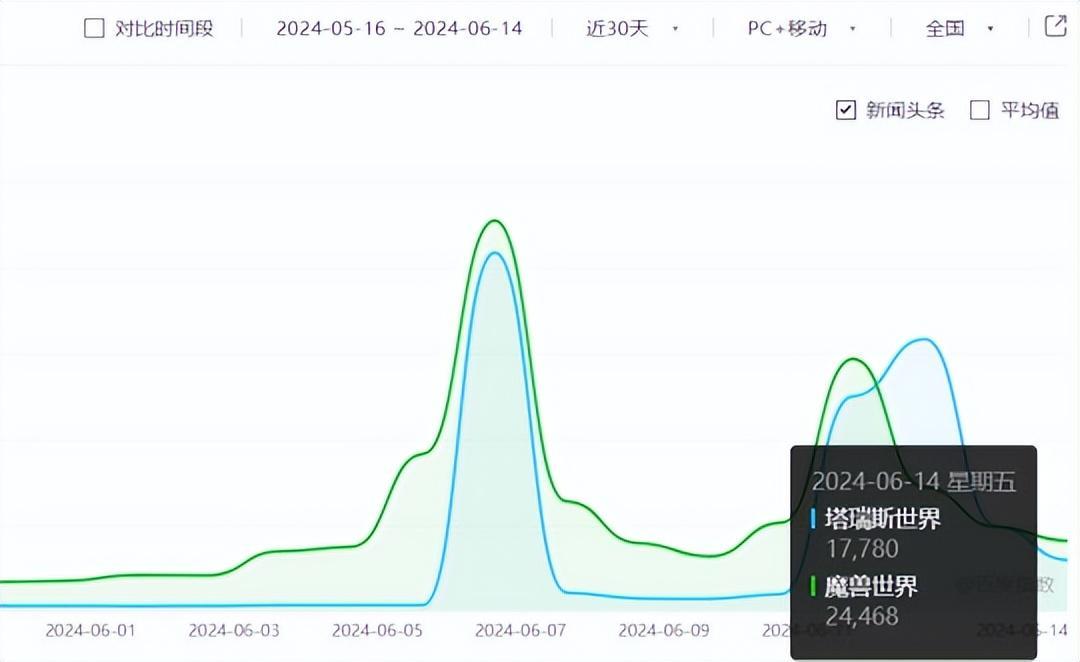The image size is (1080, 662).
Task: Click 魔兽世界 in the tooltip
Action: [870, 586]
